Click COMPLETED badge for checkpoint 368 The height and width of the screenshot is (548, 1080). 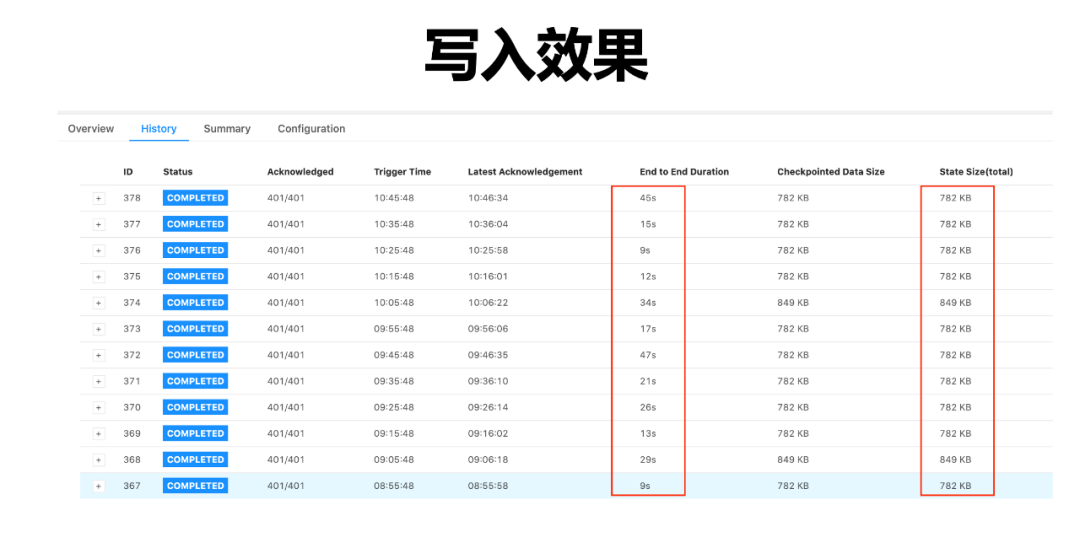tap(196, 459)
